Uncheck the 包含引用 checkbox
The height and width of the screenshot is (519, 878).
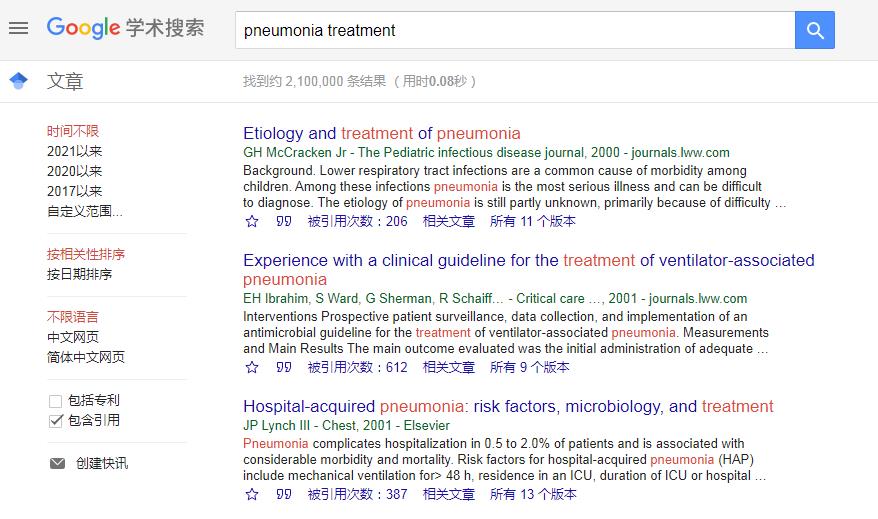click(x=56, y=421)
